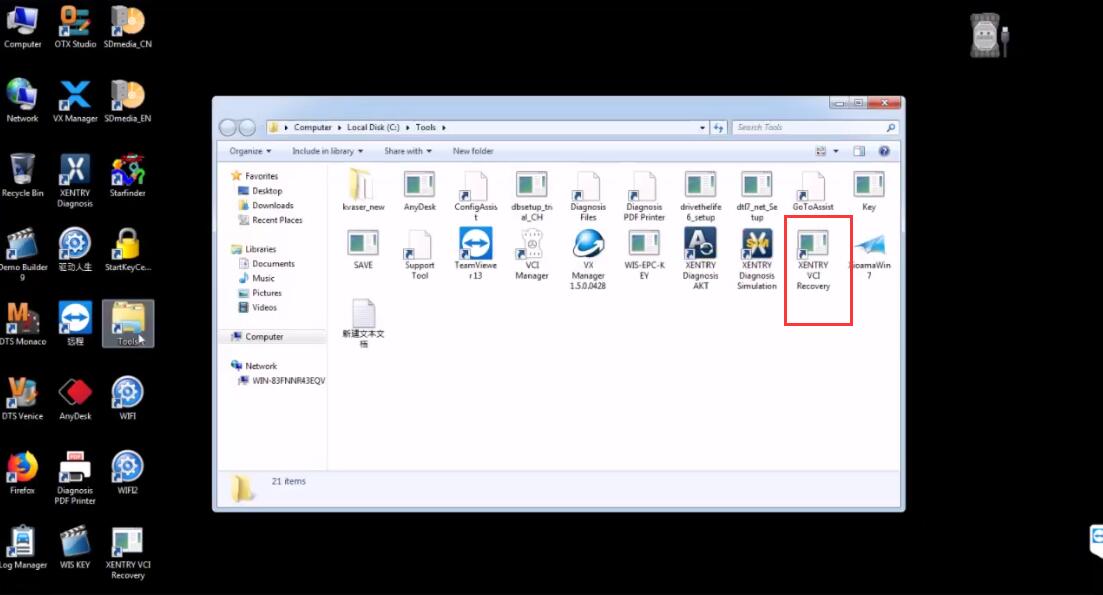
Task: Select Computer in navigation pane
Action: tap(257, 337)
